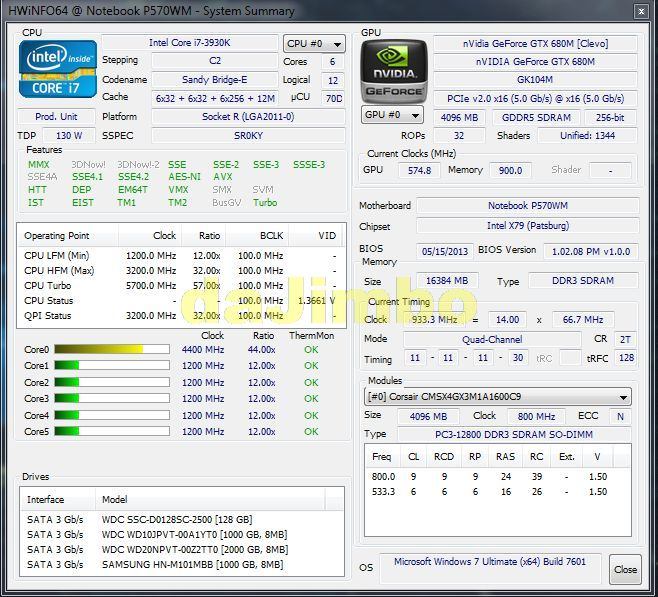
Task: Click the Core0 usage bar
Action: [112, 349]
